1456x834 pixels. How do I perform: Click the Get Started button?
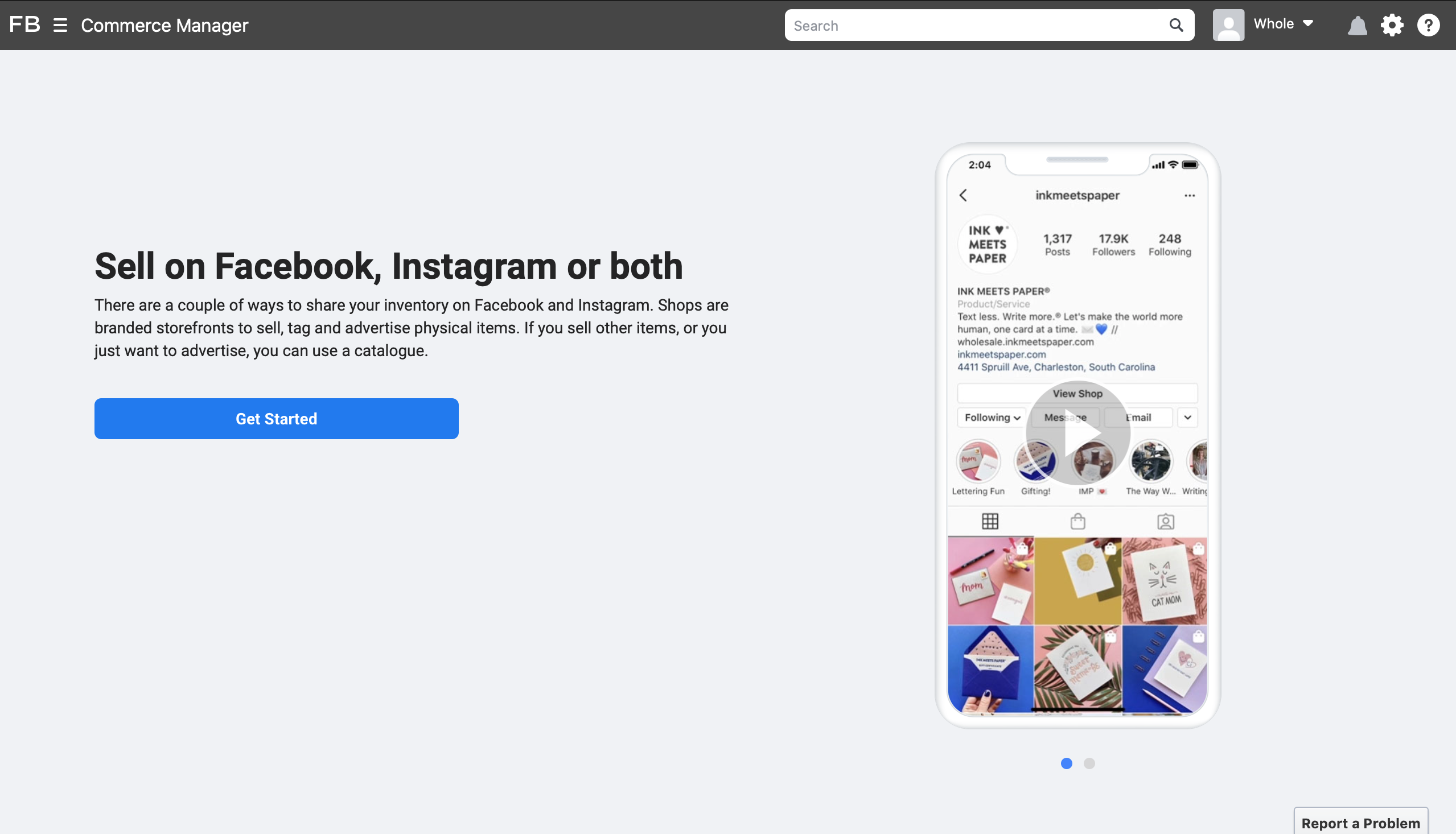[x=276, y=418]
